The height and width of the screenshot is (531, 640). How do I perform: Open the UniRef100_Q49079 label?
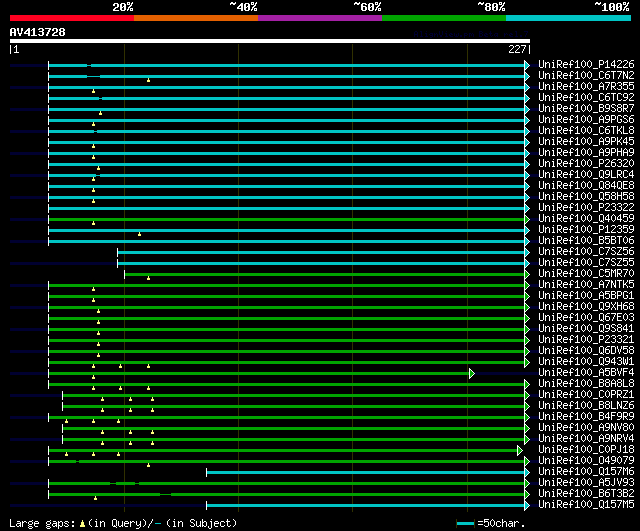pos(586,461)
